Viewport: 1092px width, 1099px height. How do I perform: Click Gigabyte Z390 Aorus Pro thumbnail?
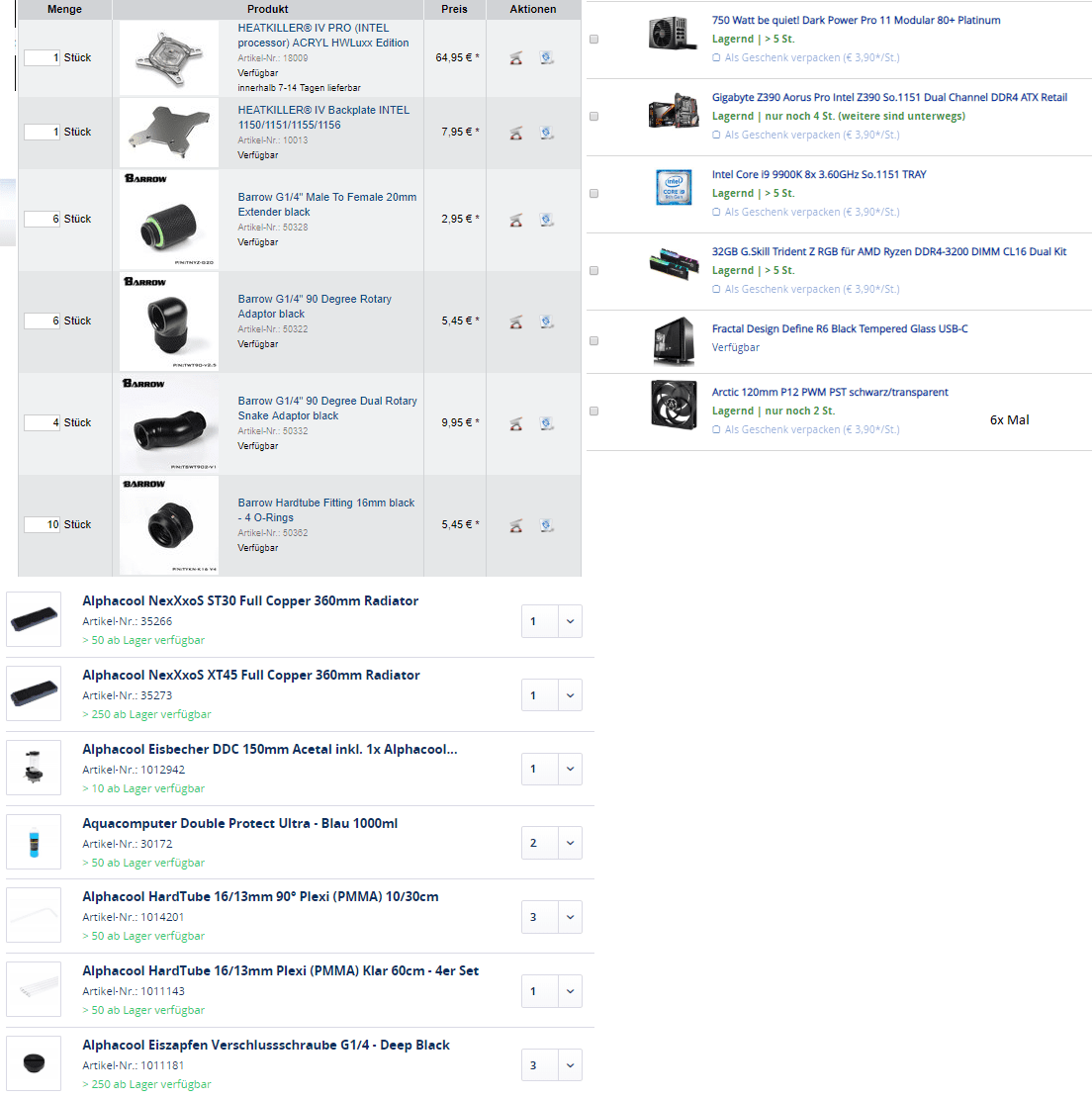point(674,110)
